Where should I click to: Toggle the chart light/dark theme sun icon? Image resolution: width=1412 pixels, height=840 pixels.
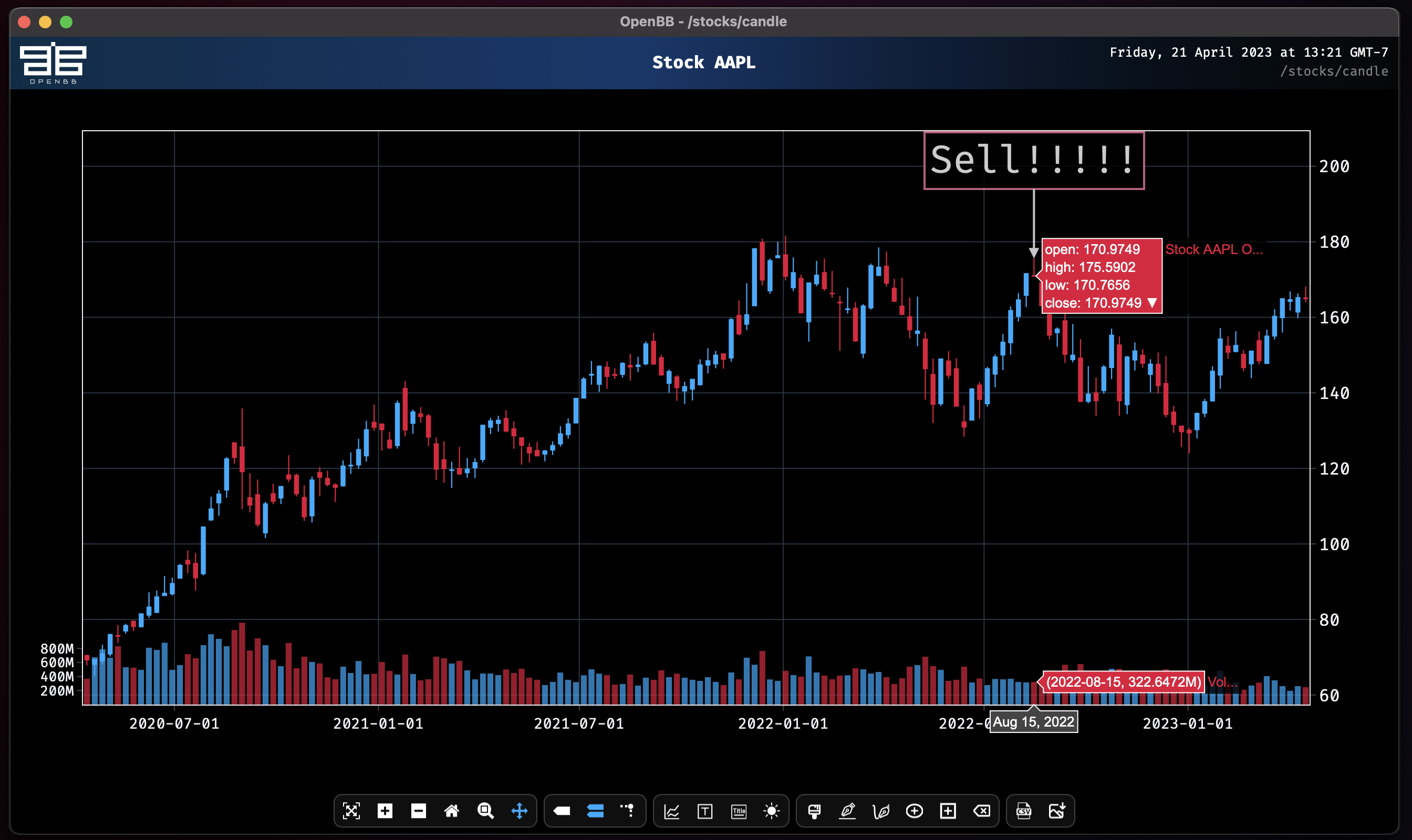pyautogui.click(x=772, y=811)
